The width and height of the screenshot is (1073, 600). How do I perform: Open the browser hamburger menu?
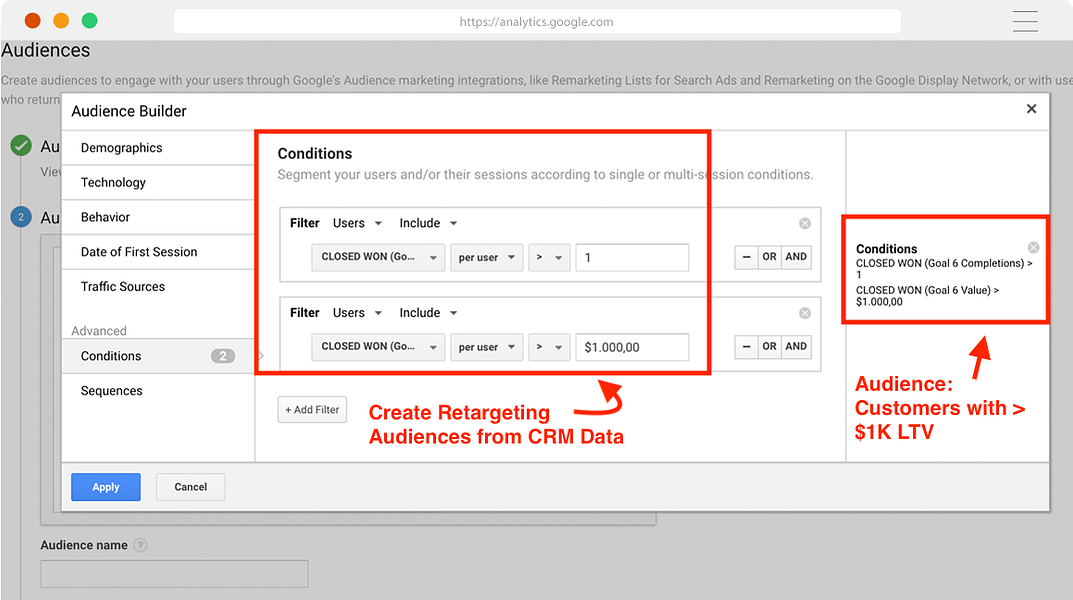pyautogui.click(x=1025, y=21)
